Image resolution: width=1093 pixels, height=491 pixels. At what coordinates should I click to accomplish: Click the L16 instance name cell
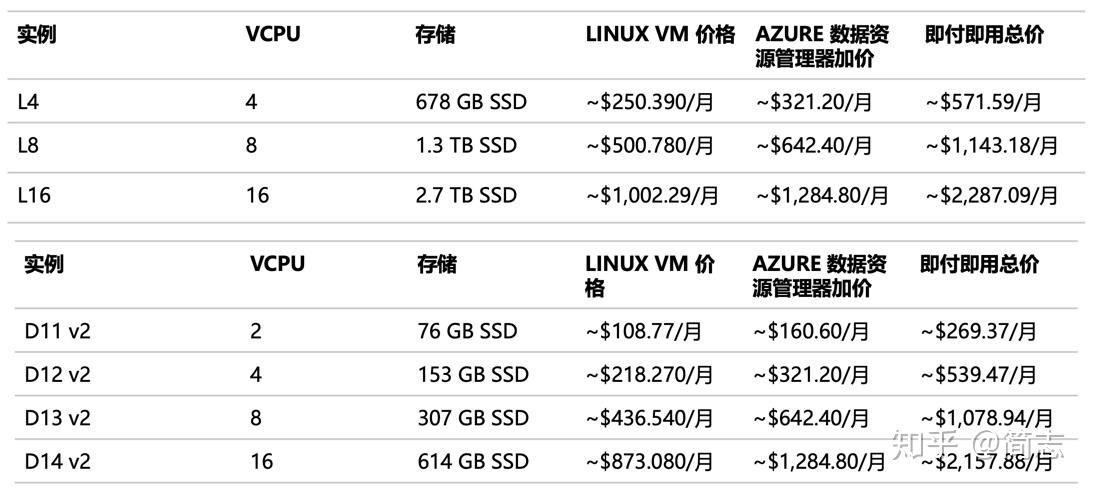coord(34,195)
